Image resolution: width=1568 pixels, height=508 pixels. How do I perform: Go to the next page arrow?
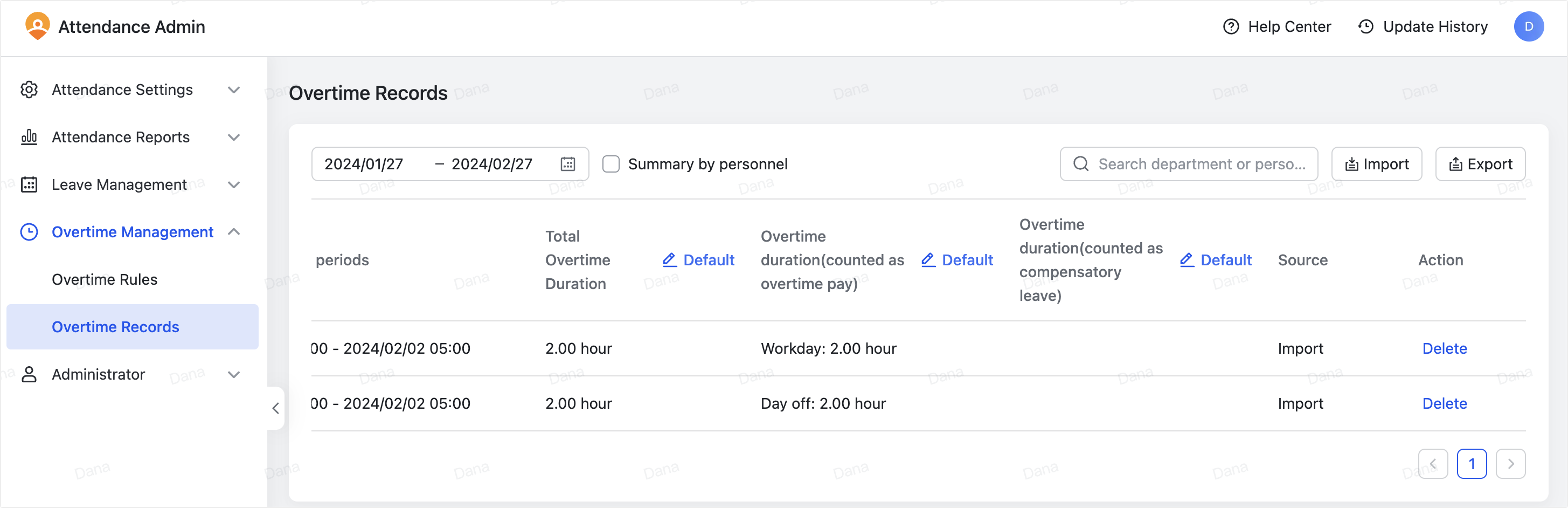click(1510, 464)
